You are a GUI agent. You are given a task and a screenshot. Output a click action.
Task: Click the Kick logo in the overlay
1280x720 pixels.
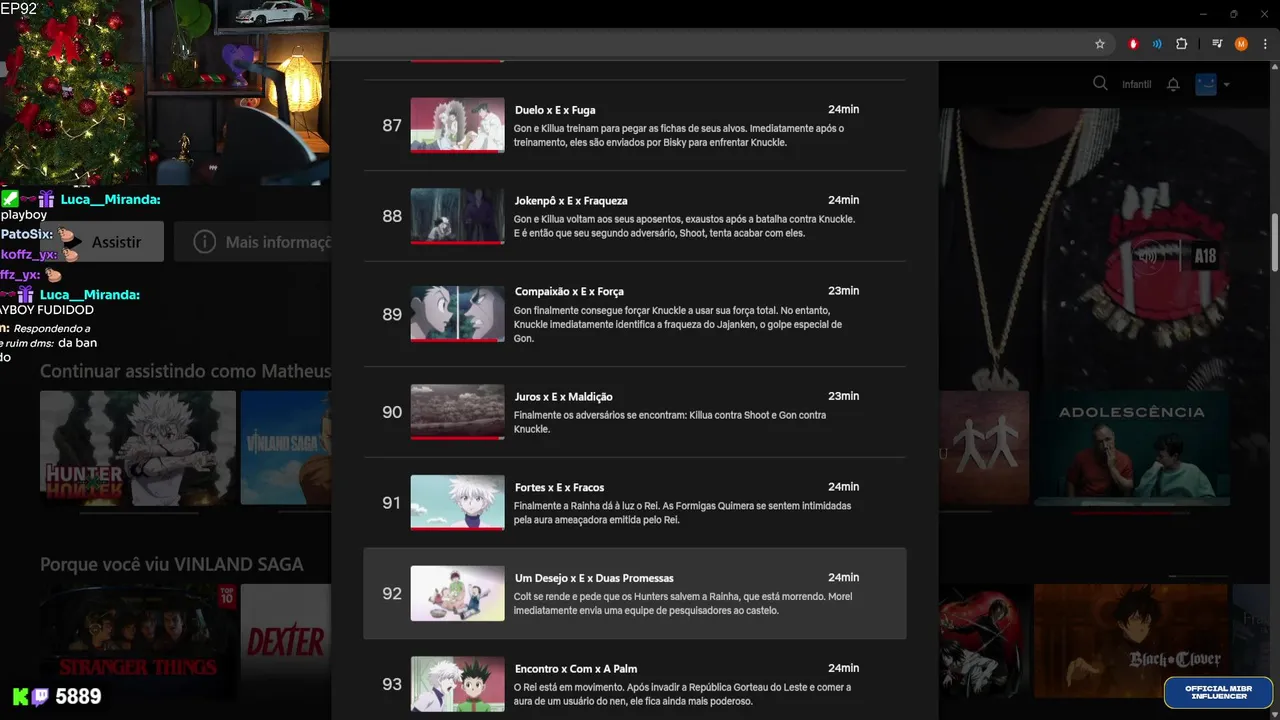(x=20, y=697)
